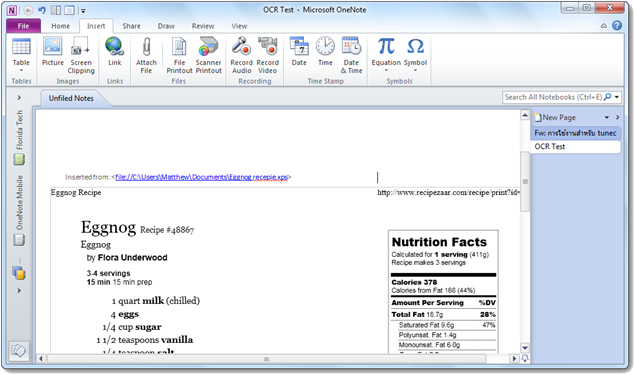The image size is (634, 374).
Task: Switch to the Share tab
Action: [x=131, y=26]
